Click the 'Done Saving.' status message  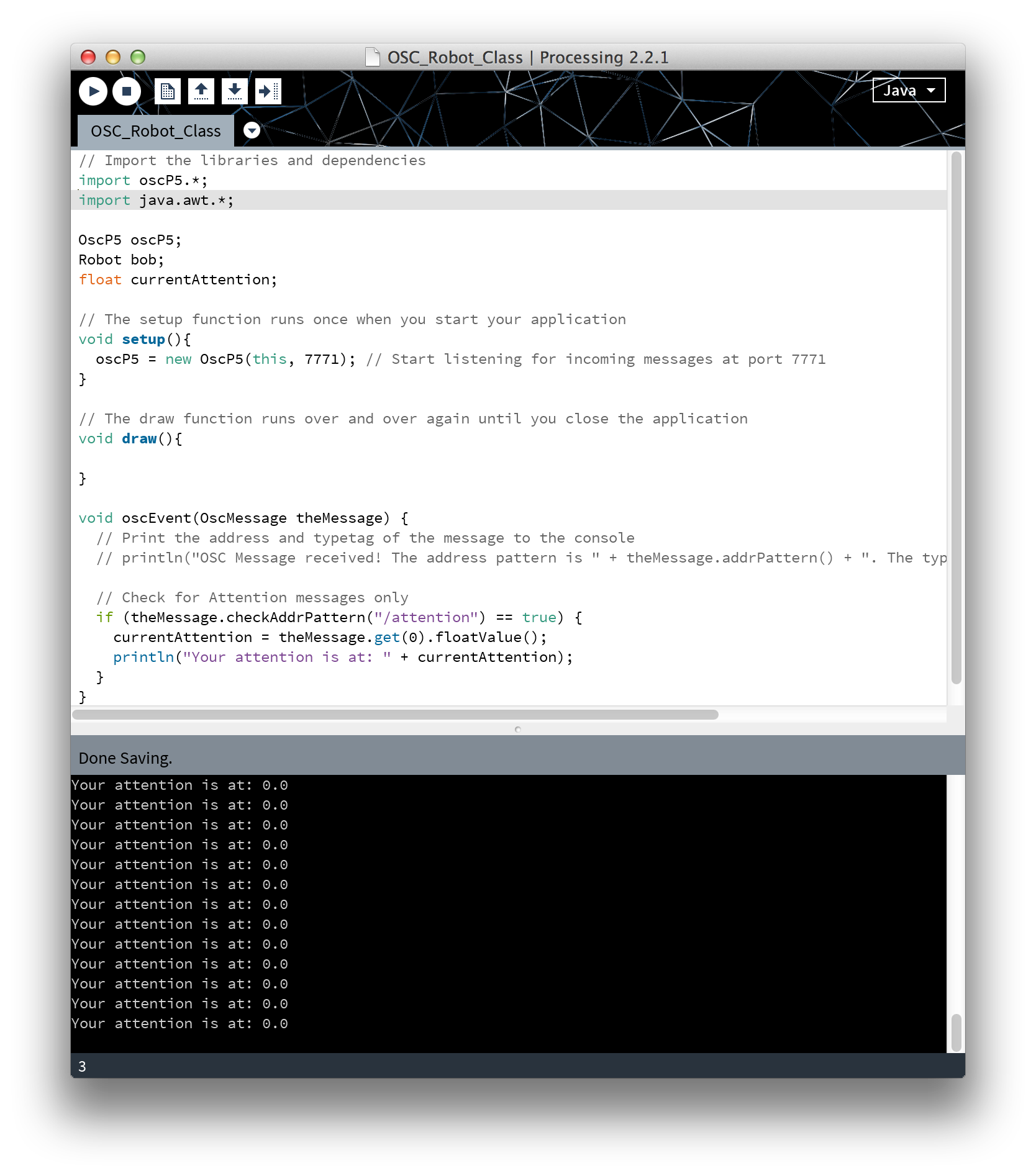[125, 758]
